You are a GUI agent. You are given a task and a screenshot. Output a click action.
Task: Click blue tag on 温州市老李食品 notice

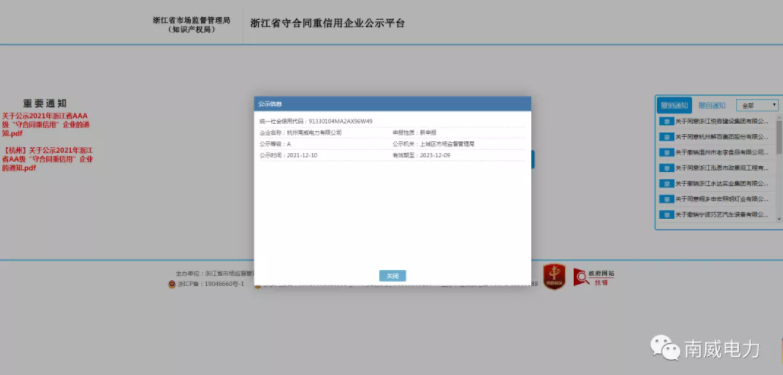666,152
